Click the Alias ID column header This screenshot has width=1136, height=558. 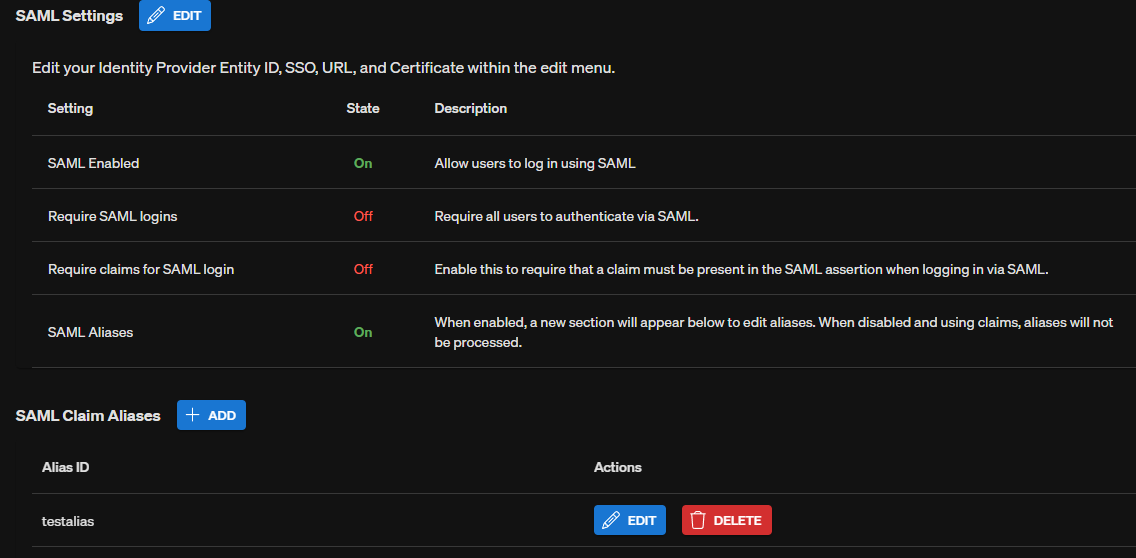tap(66, 467)
